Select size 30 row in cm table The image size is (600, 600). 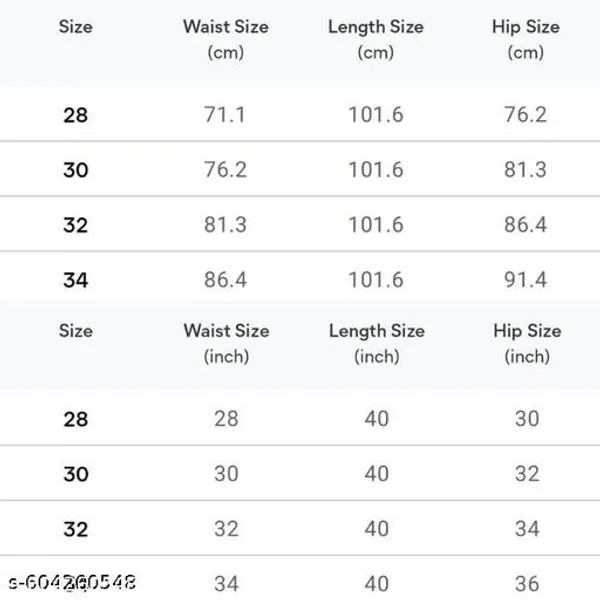(300, 169)
